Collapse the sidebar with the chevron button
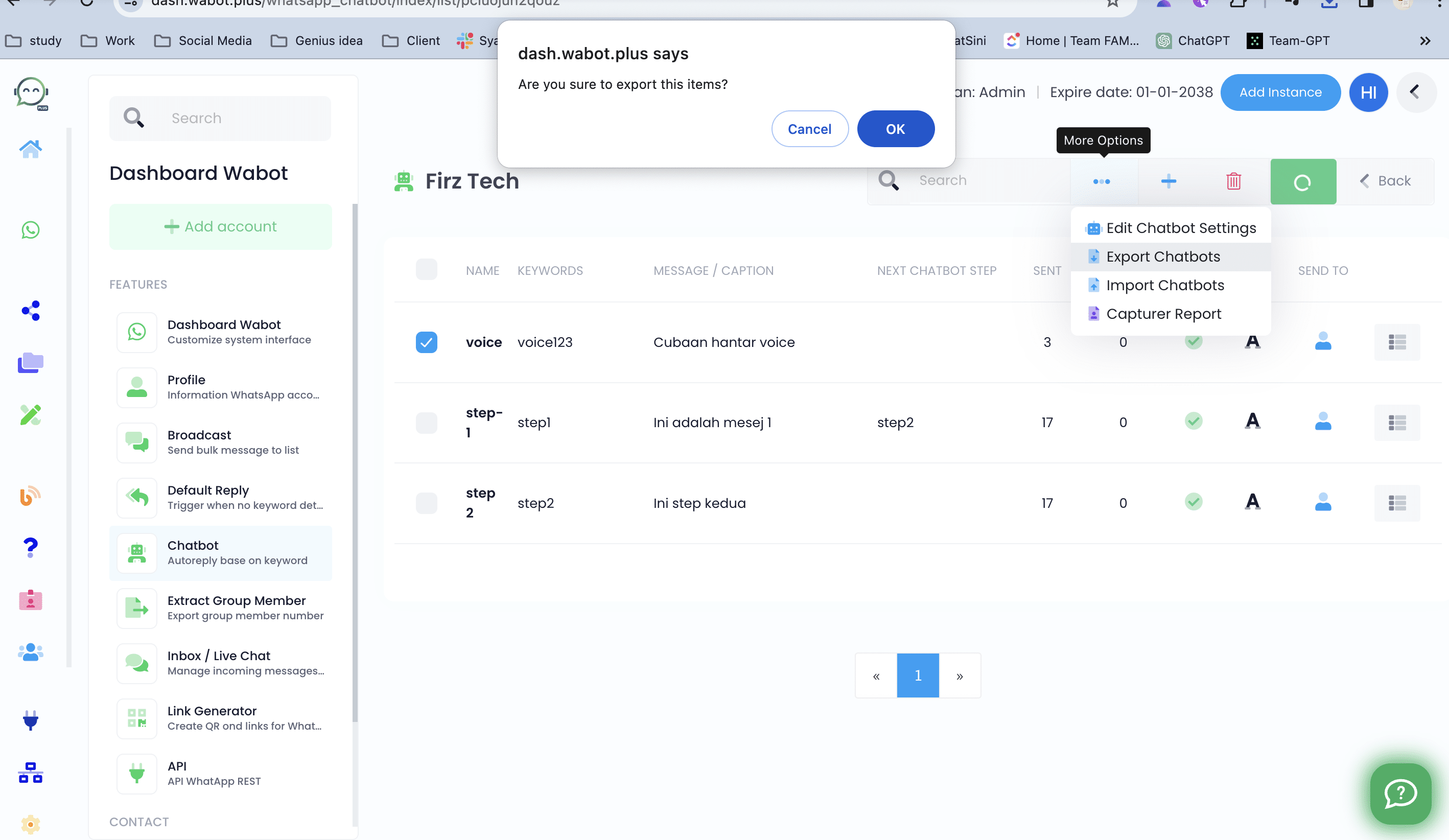 pos(1415,92)
